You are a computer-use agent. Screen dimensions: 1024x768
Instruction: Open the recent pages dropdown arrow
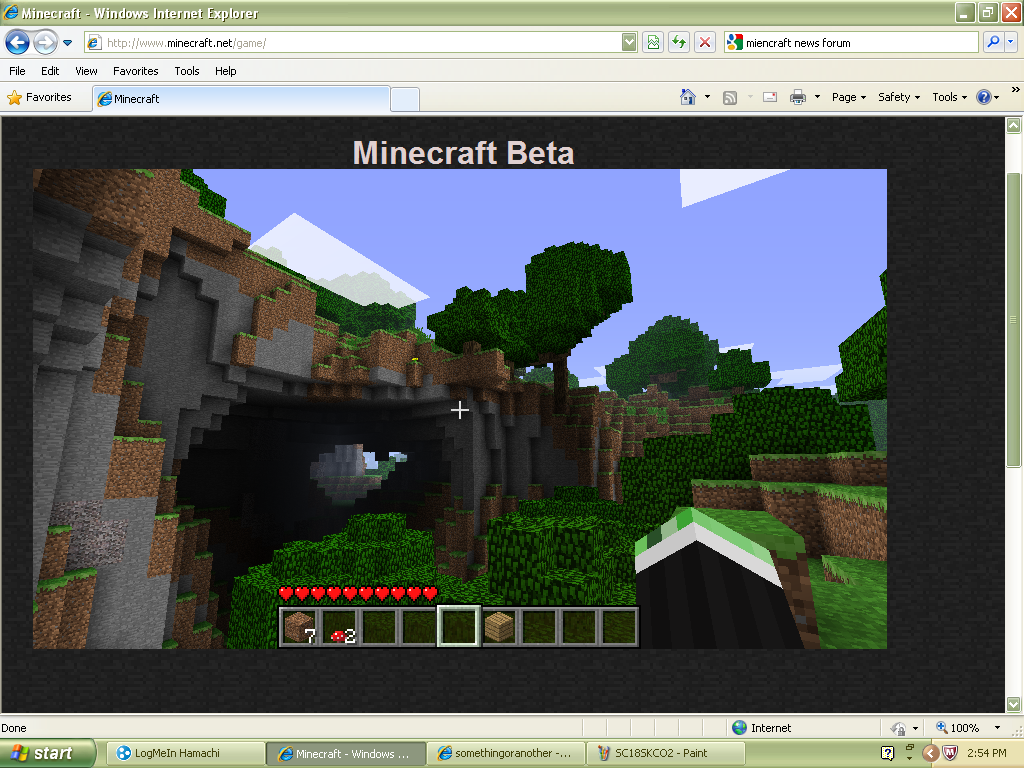[67, 43]
